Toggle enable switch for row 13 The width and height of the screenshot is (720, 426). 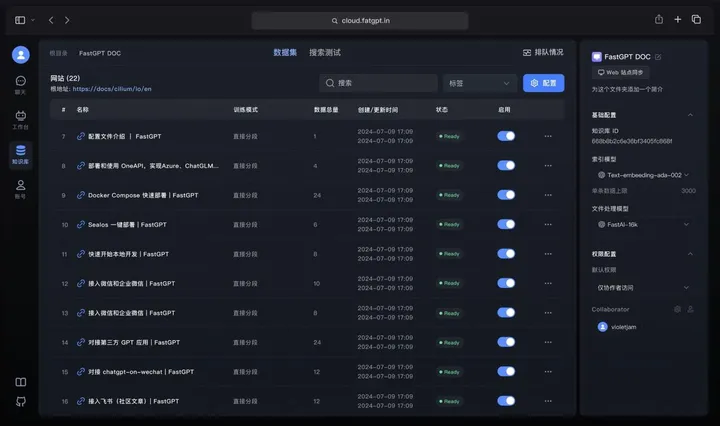click(x=506, y=313)
